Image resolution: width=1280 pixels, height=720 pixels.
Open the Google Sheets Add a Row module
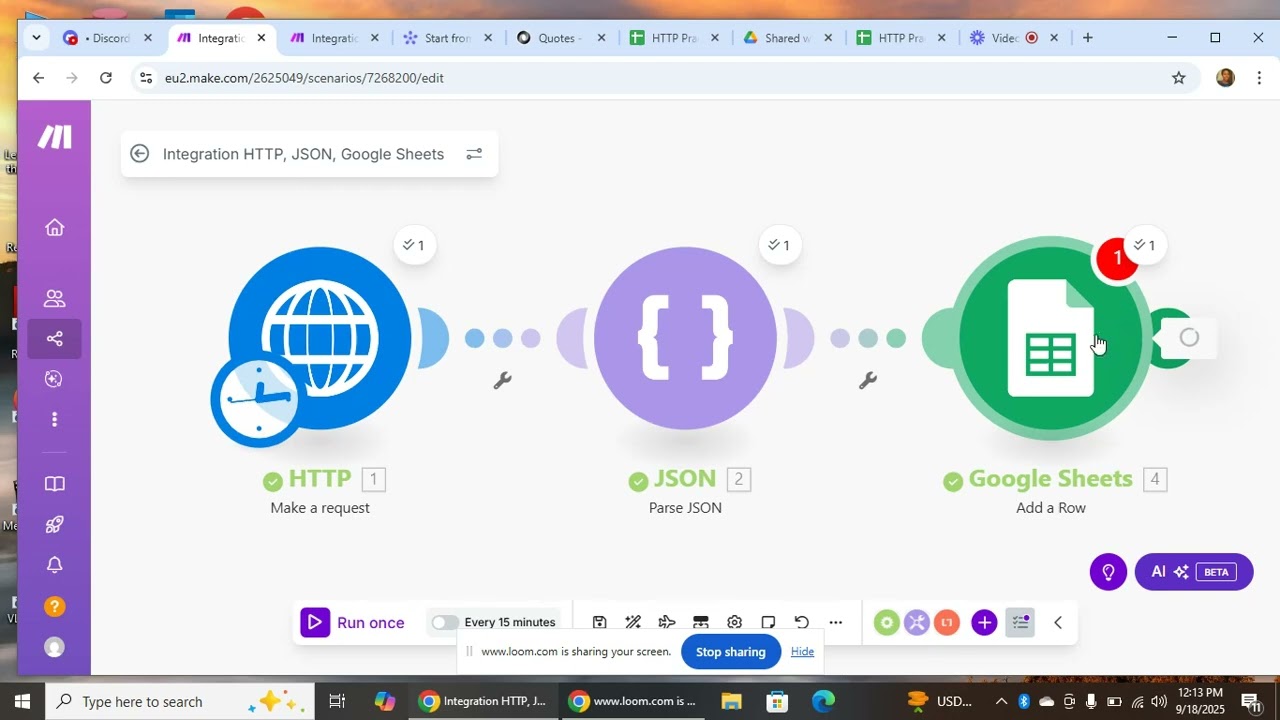[1050, 338]
